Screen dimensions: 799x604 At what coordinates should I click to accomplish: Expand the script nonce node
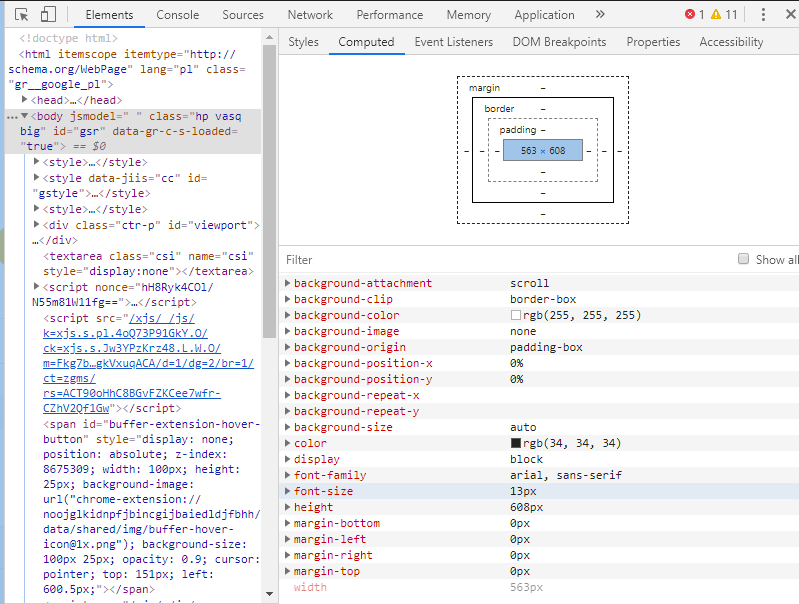coord(36,286)
